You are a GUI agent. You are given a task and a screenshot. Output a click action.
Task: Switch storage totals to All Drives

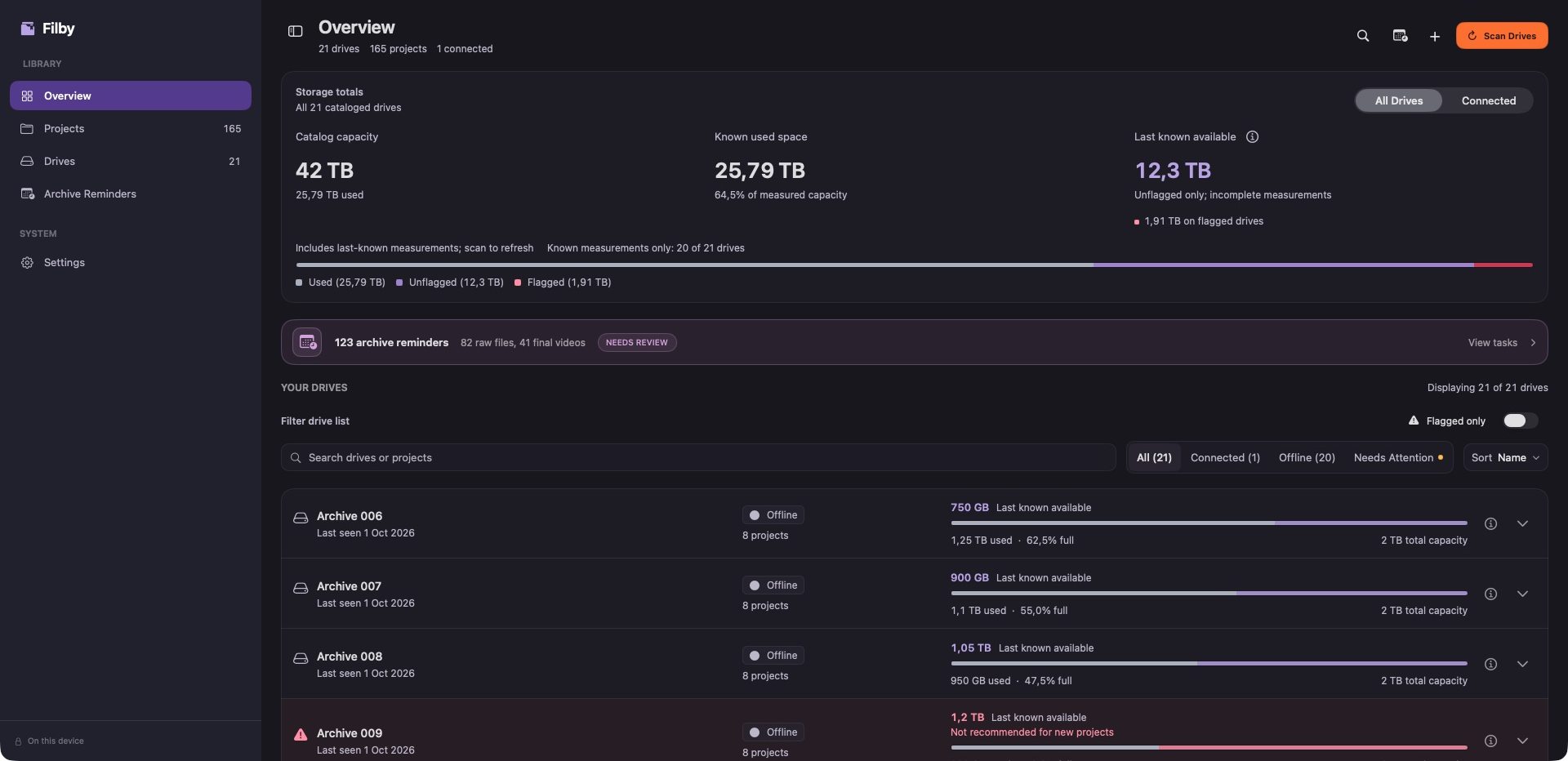[1398, 100]
